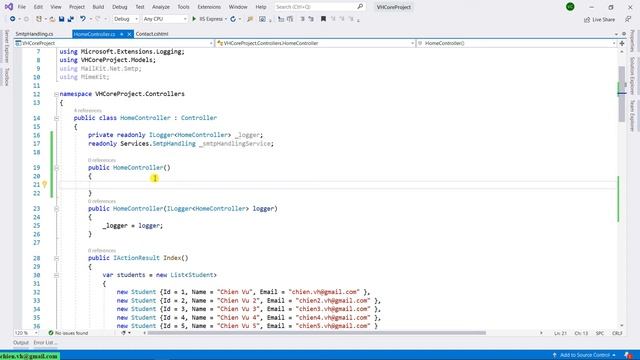Collapse the students list initializer block
The height and width of the screenshot is (360, 640).
tap(56, 276)
